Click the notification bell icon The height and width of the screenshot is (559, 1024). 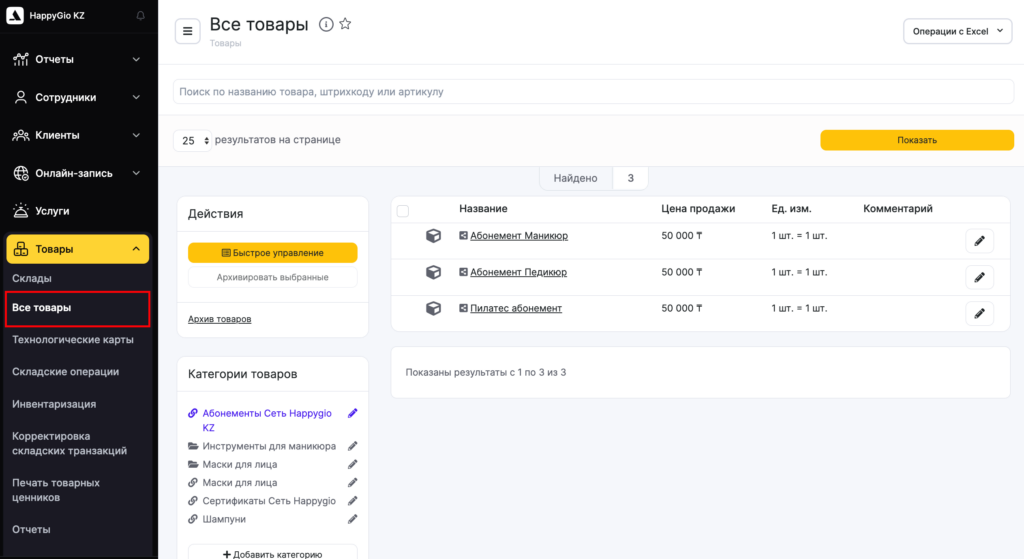click(x=139, y=16)
